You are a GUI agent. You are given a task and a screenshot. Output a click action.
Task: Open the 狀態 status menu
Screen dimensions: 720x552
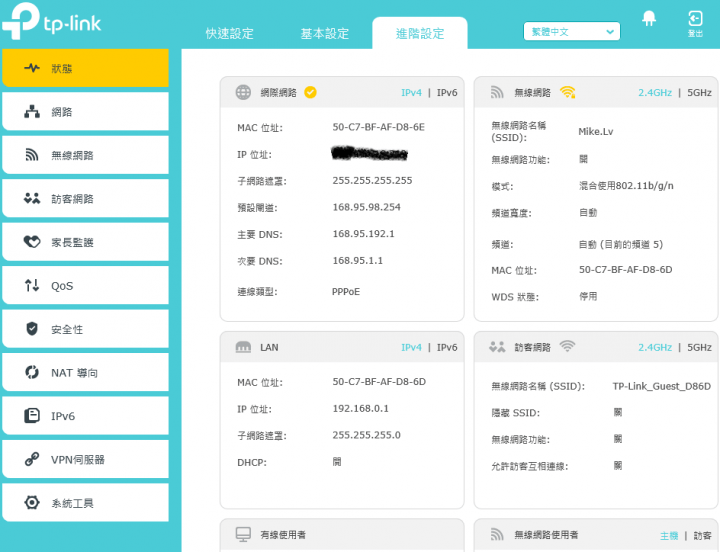[x=85, y=68]
